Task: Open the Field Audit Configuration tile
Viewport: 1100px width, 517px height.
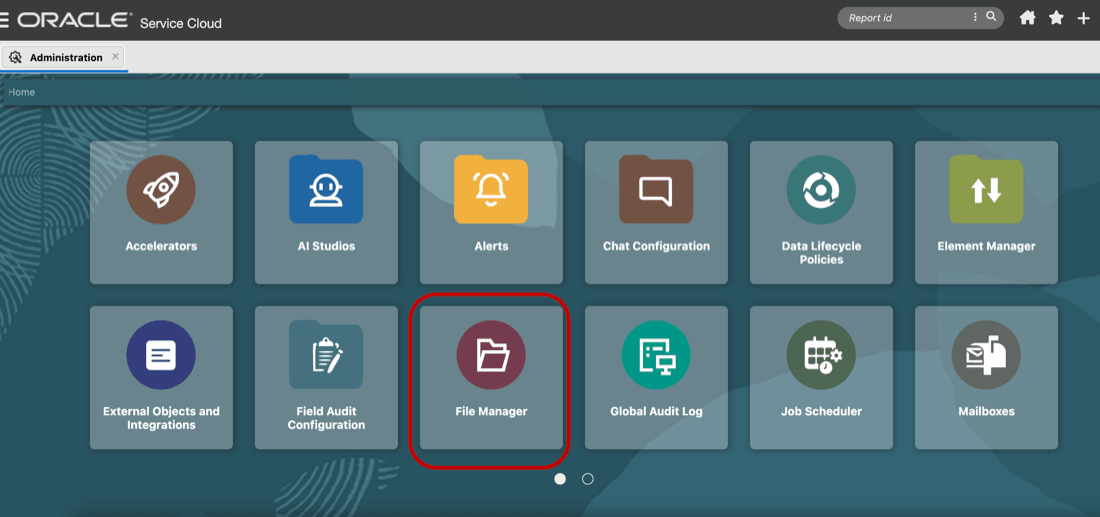Action: click(x=326, y=377)
